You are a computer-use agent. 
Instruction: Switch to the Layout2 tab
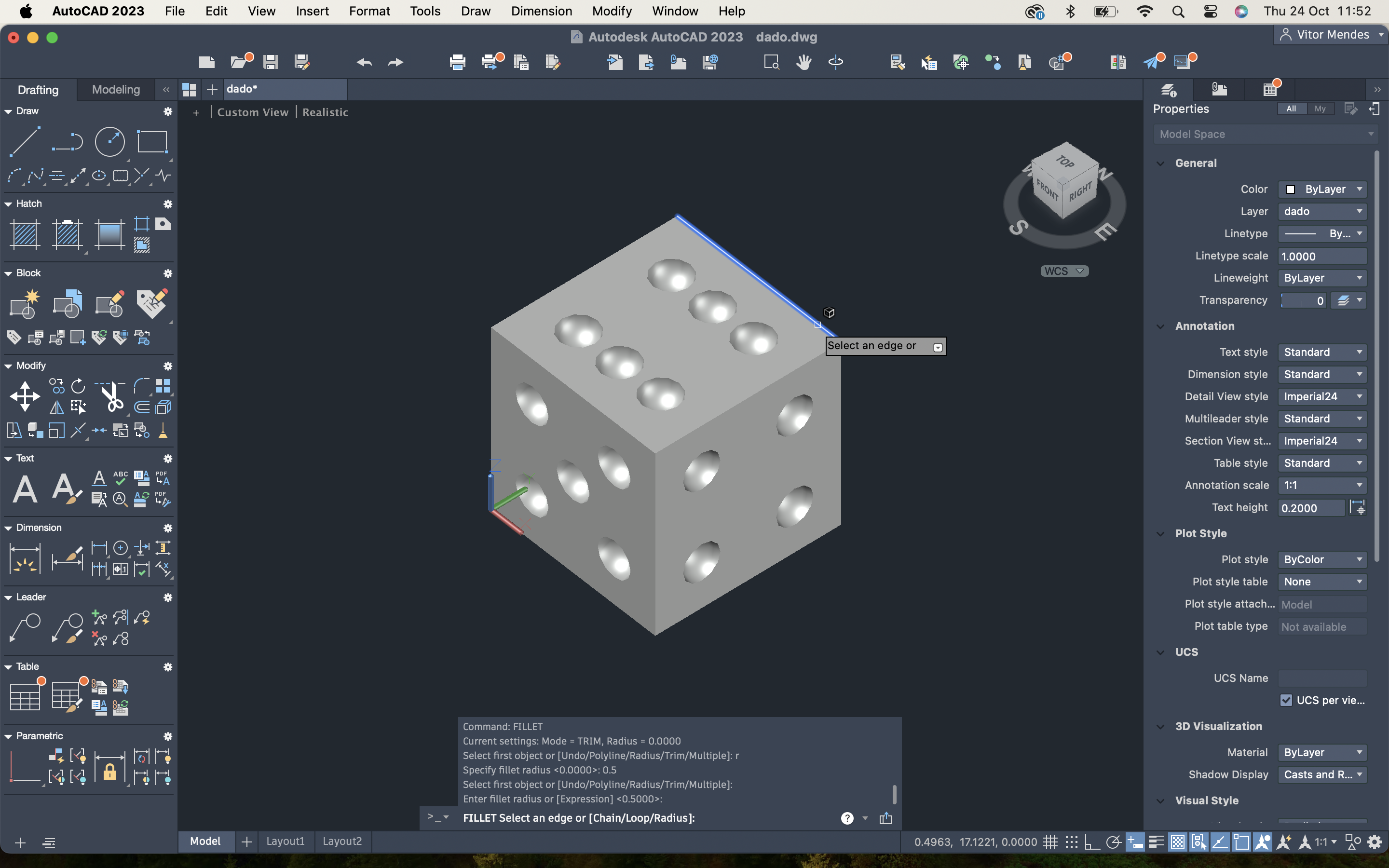[x=342, y=841]
